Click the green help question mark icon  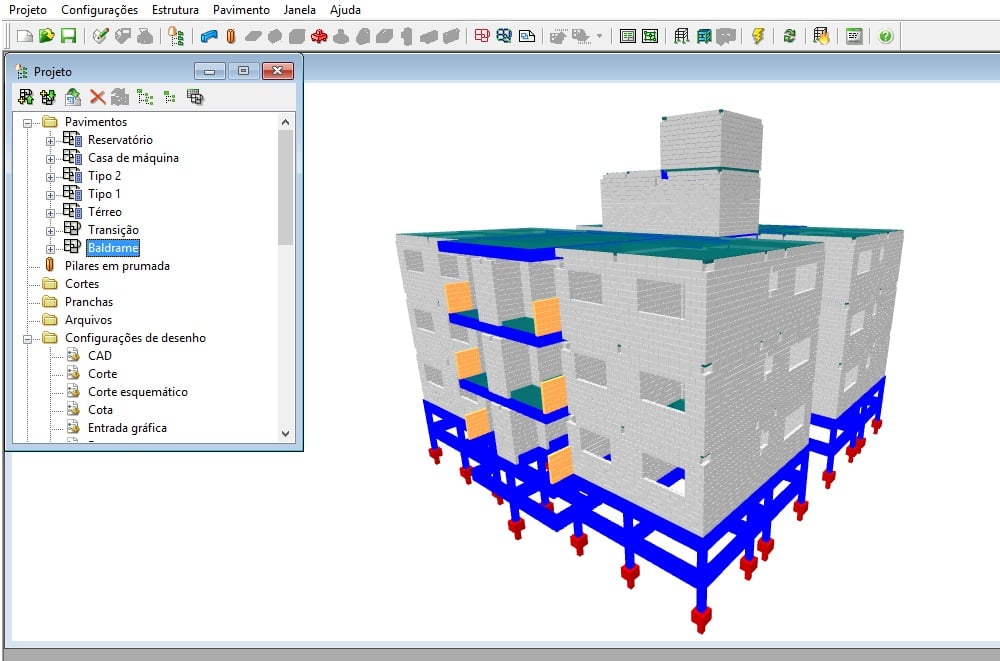pyautogui.click(x=885, y=36)
